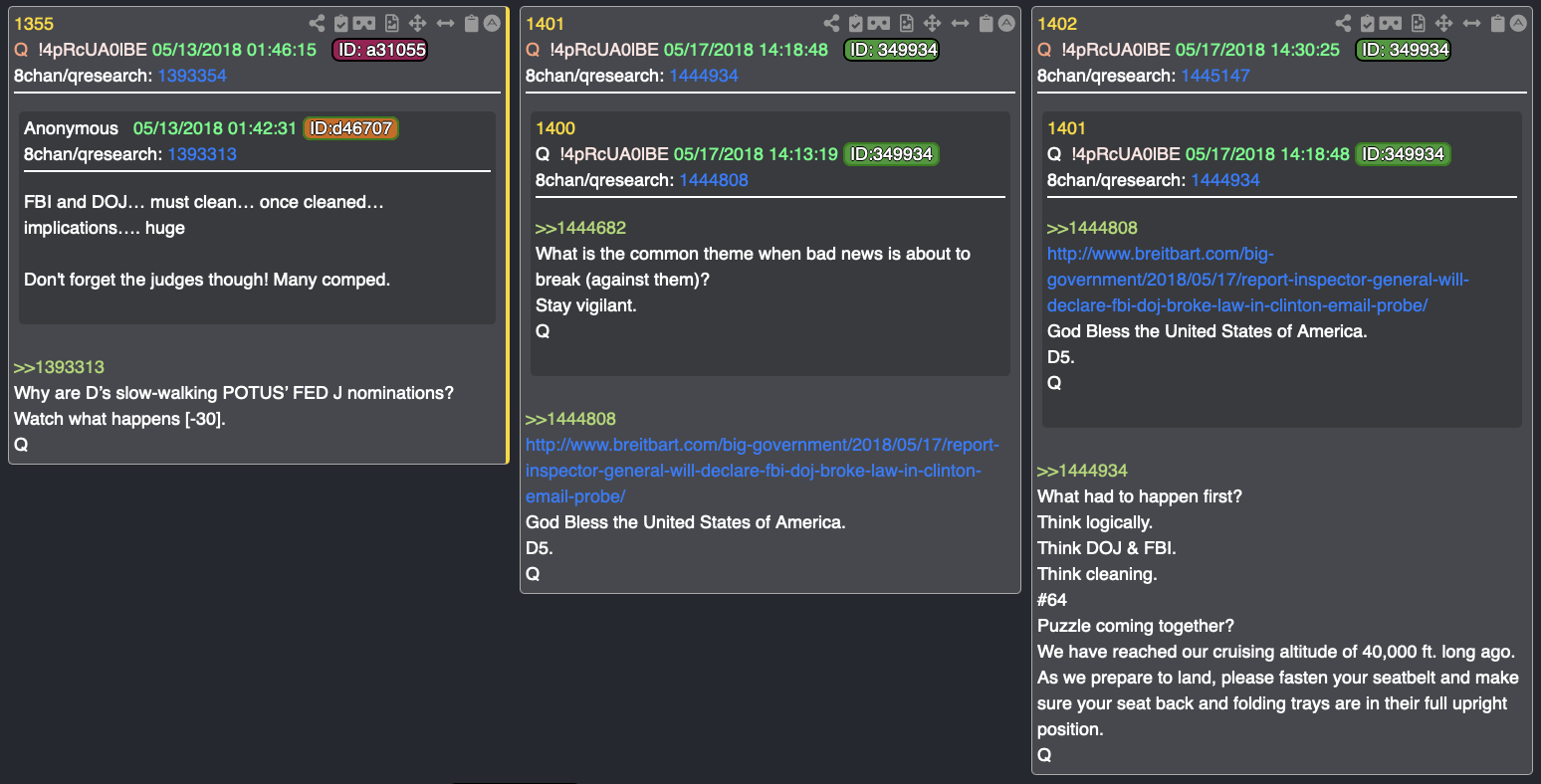Image resolution: width=1541 pixels, height=784 pixels.
Task: Open Breitbart link in post 1402 quote
Action: click(x=1258, y=280)
